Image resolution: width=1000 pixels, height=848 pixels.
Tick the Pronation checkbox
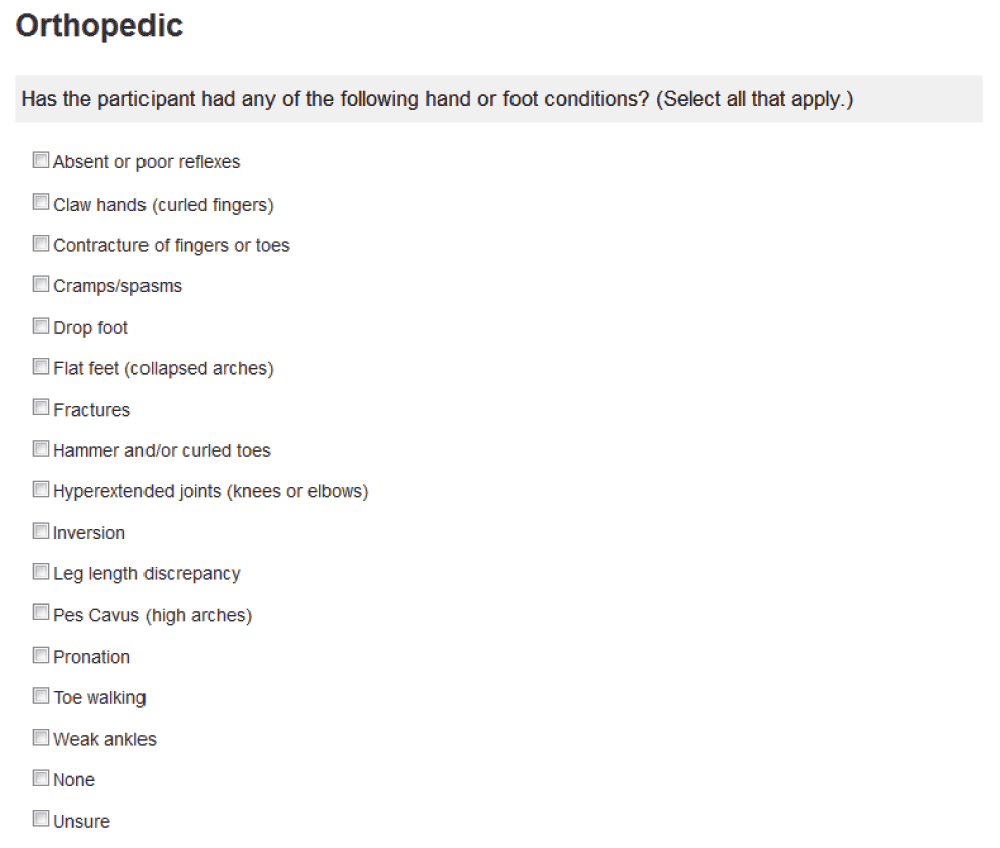pos(41,655)
